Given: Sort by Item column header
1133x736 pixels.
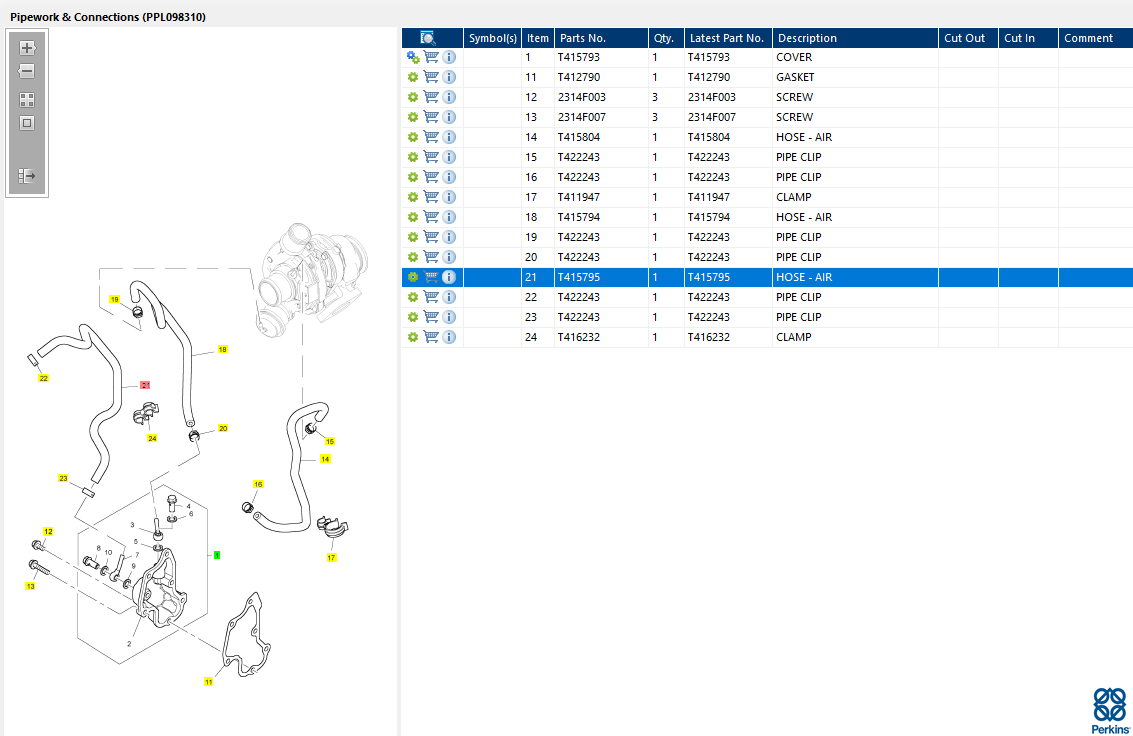Looking at the screenshot, I should (538, 38).
